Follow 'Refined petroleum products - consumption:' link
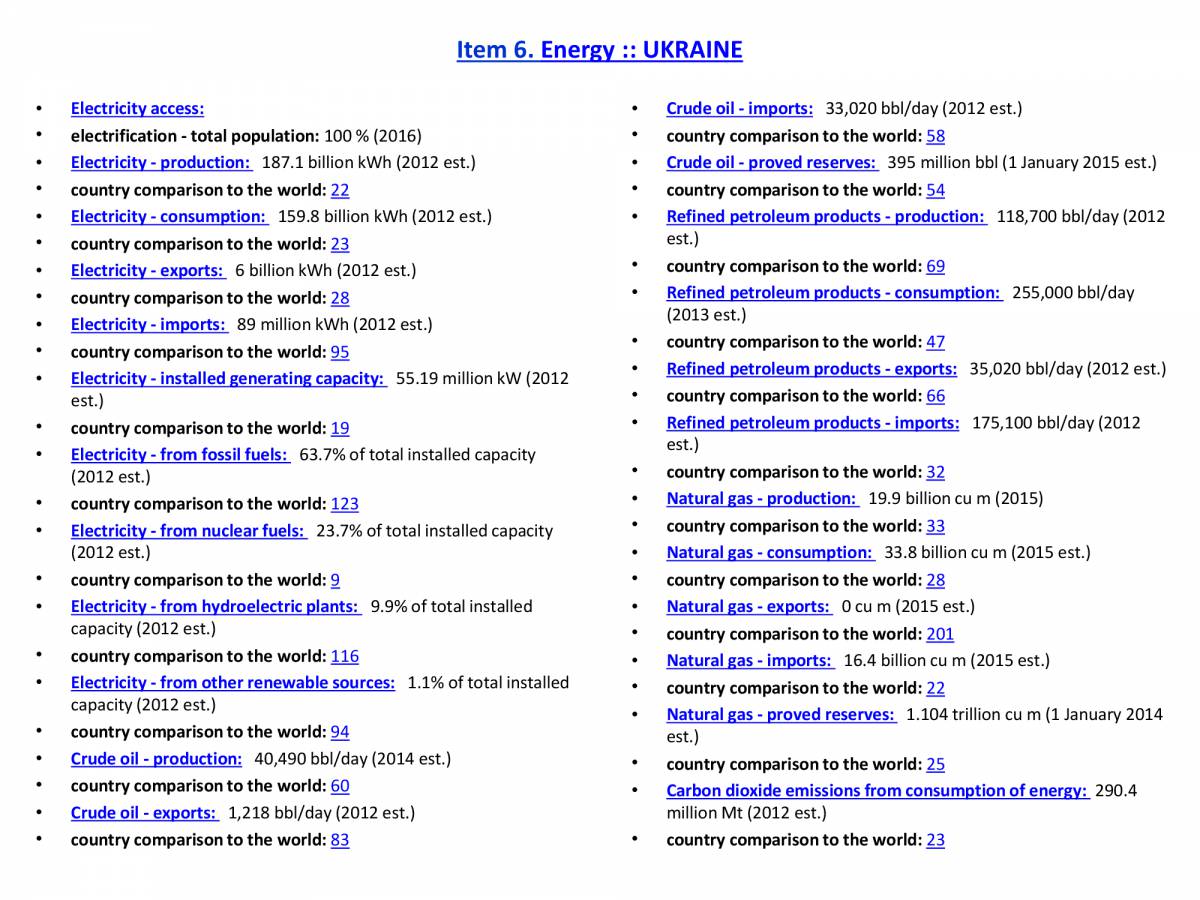 coord(833,293)
